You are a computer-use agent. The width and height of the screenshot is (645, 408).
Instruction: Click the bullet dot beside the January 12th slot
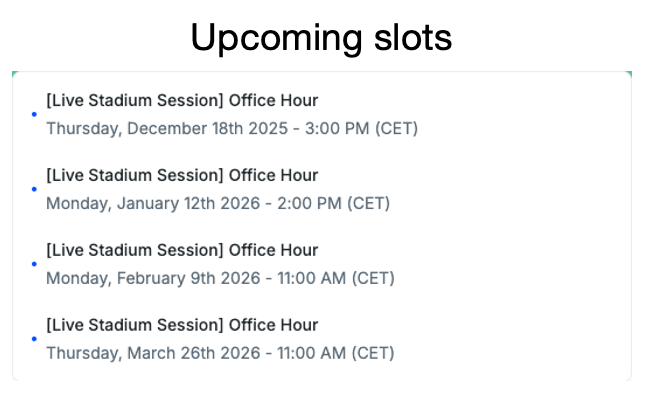(x=34, y=189)
